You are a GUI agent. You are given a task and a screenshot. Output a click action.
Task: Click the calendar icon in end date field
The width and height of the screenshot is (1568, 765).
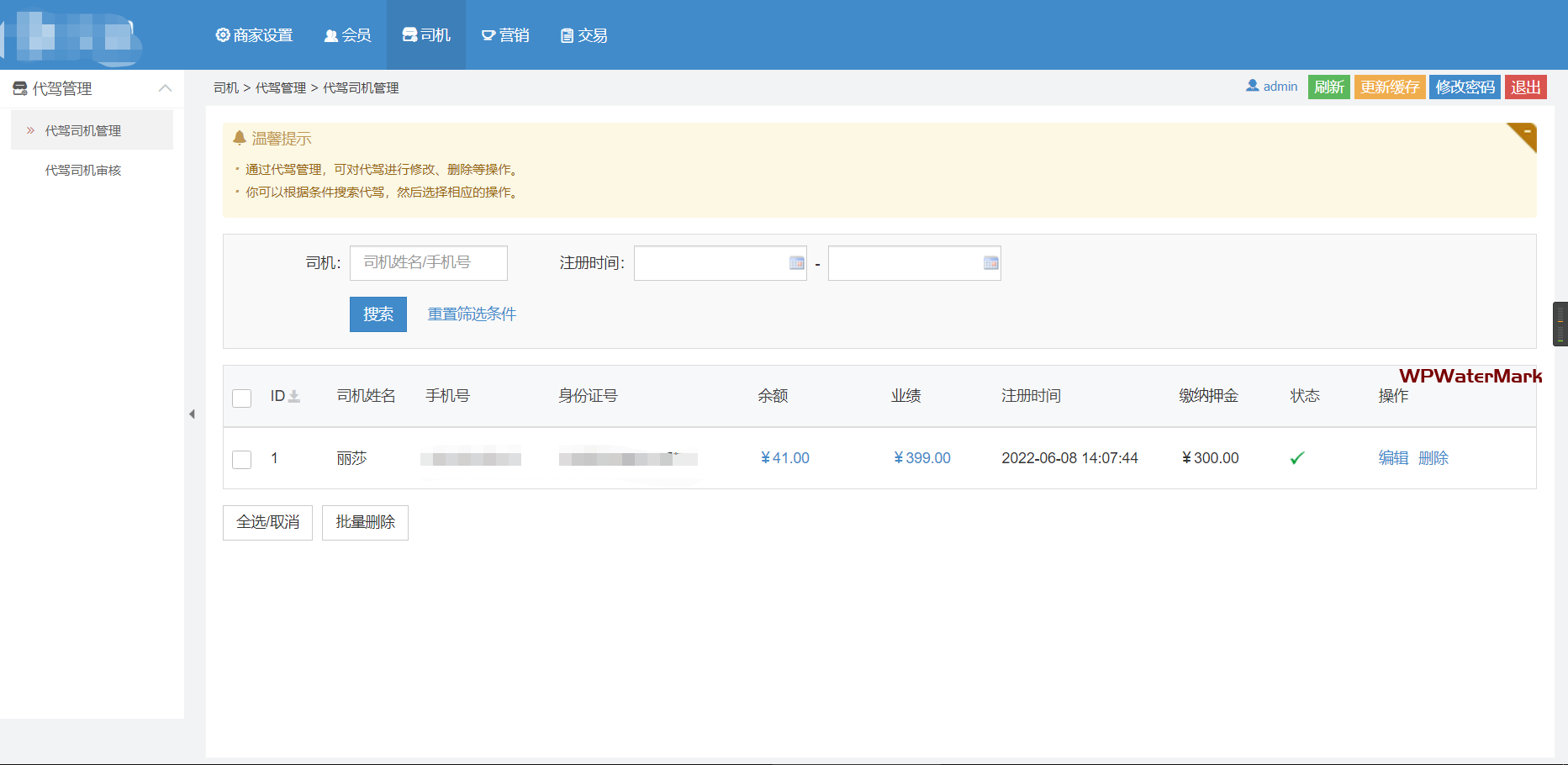tap(990, 263)
